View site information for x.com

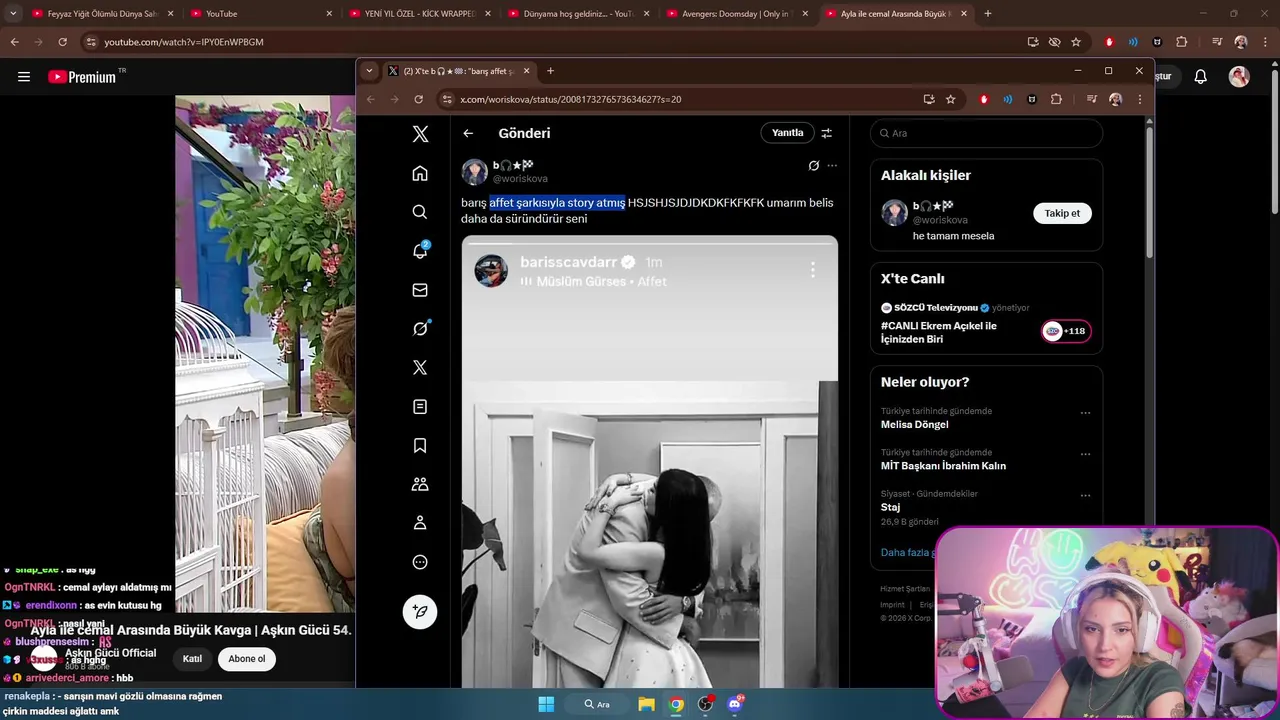(x=448, y=99)
